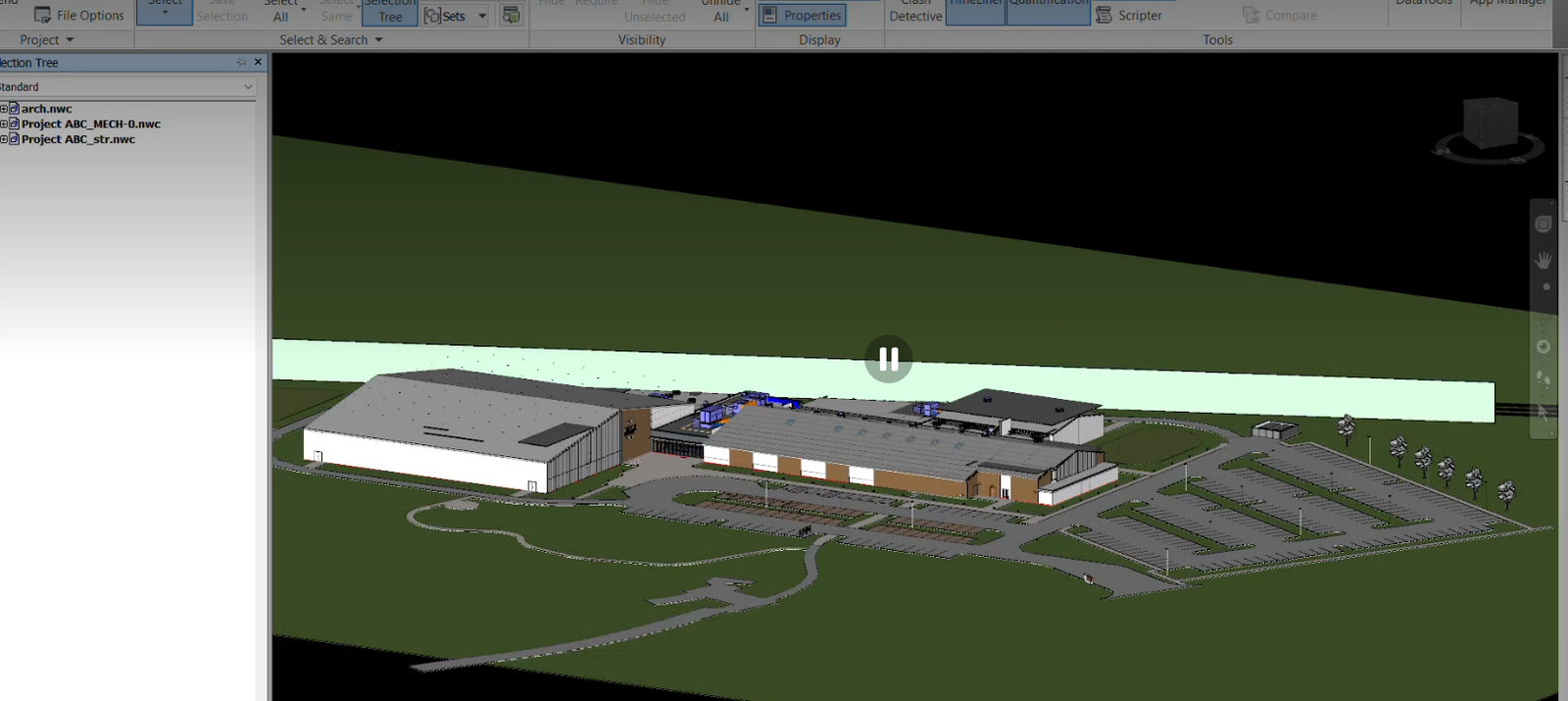The image size is (1568, 701).
Task: Select Project ABC_MECH-0.nwc in the tree
Action: point(90,125)
